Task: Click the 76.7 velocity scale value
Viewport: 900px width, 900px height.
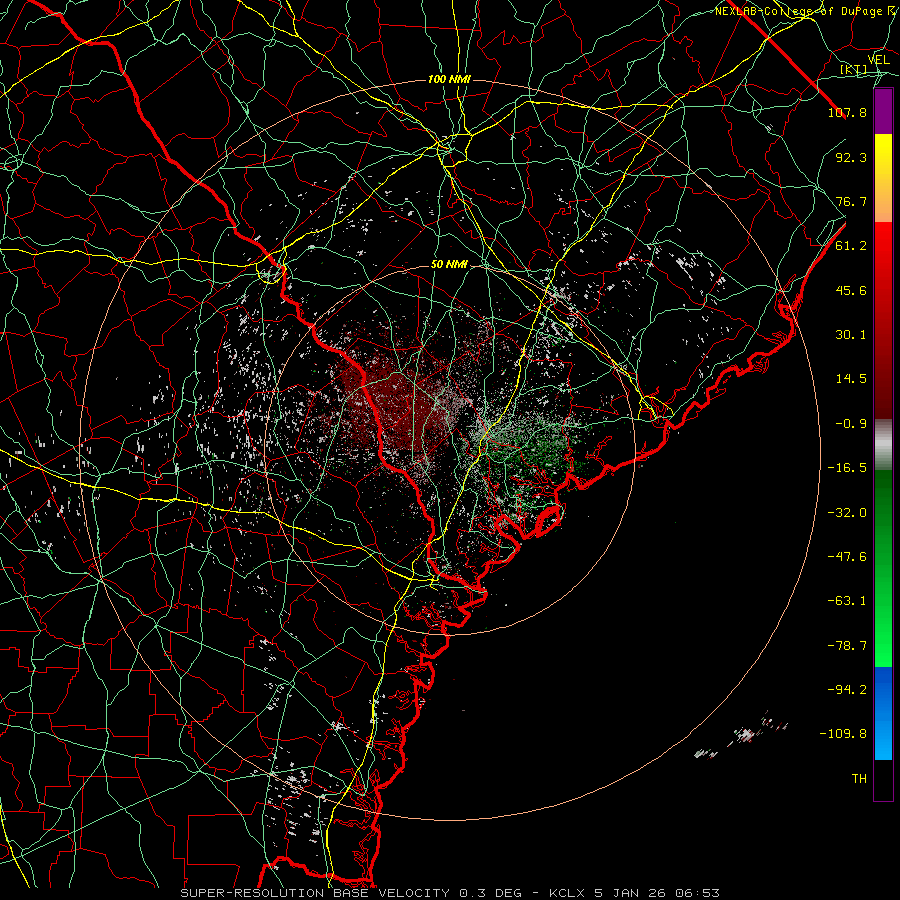Action: click(851, 201)
